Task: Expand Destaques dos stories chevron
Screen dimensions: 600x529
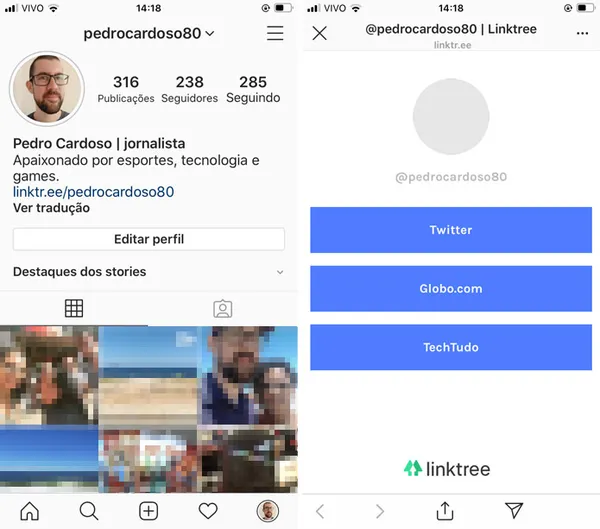Action: pos(280,272)
